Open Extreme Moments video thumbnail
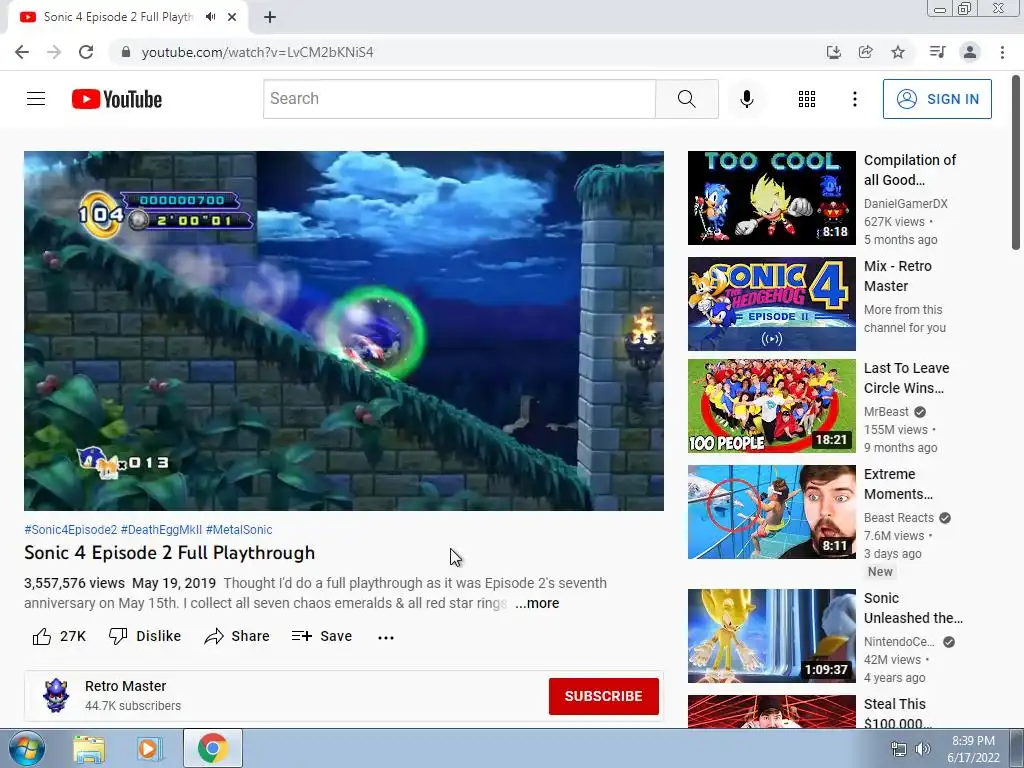The height and width of the screenshot is (768, 1024). coord(771,511)
